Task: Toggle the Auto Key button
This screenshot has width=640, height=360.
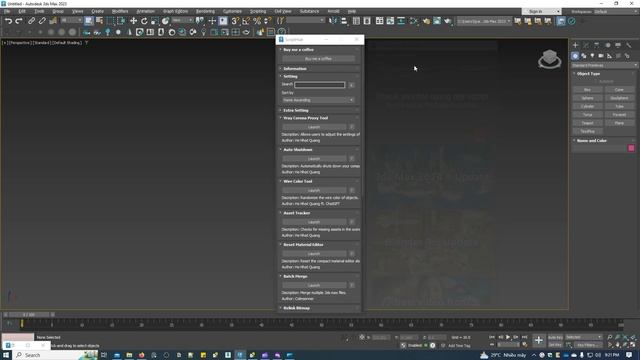Action: 555,337
